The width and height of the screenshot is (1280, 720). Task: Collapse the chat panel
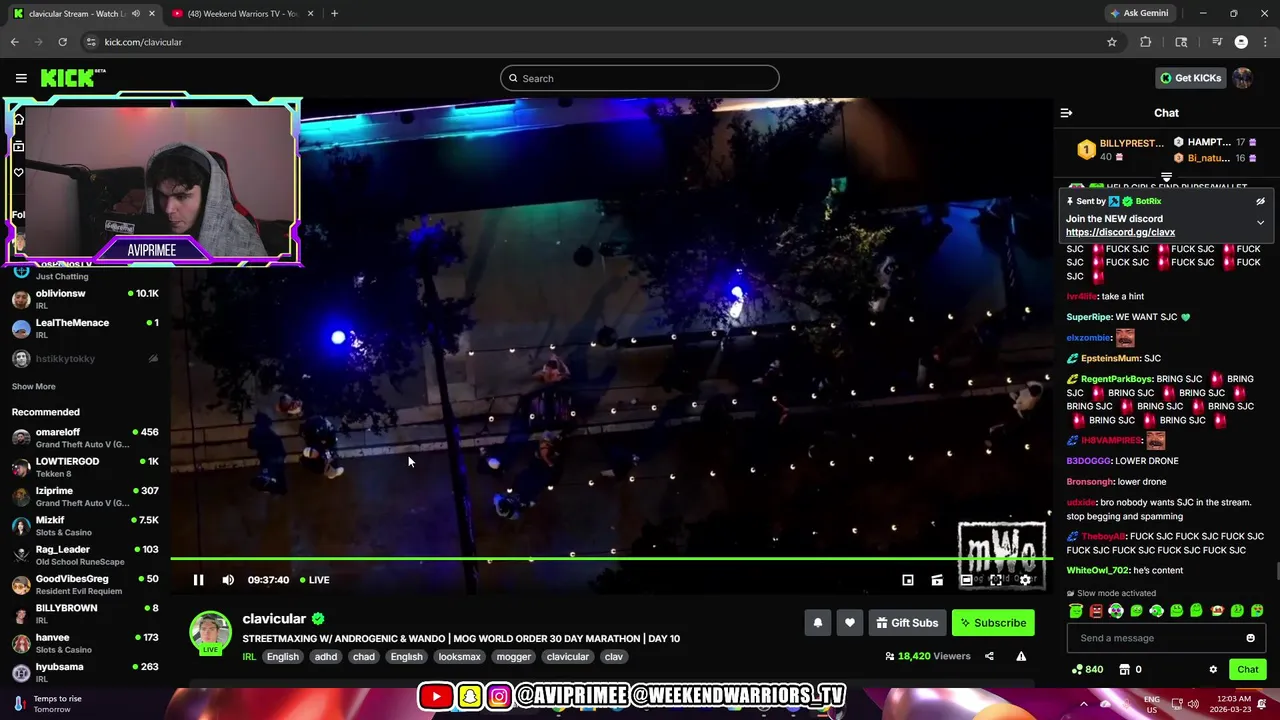click(1066, 113)
